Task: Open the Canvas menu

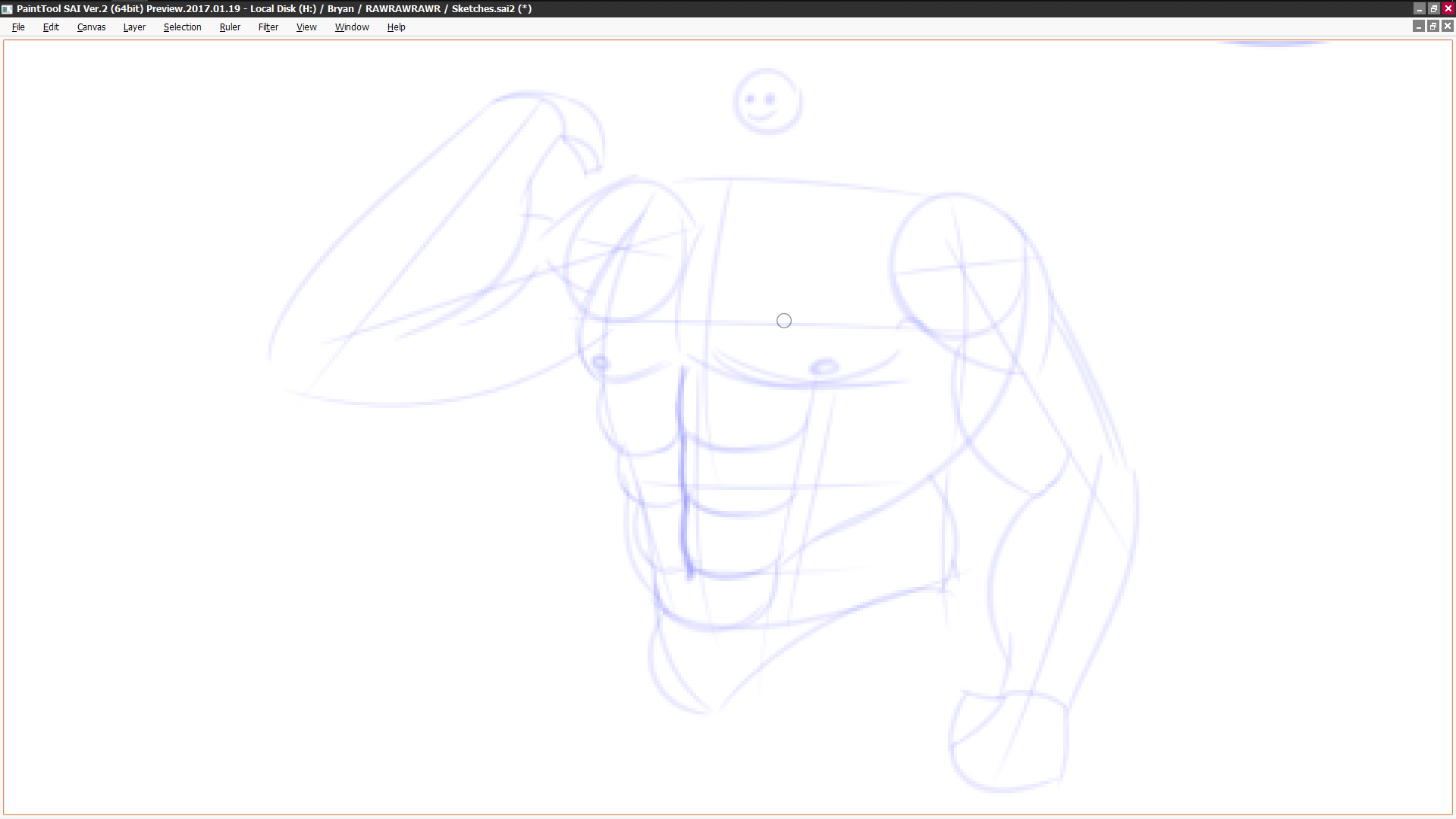Action: (x=91, y=27)
